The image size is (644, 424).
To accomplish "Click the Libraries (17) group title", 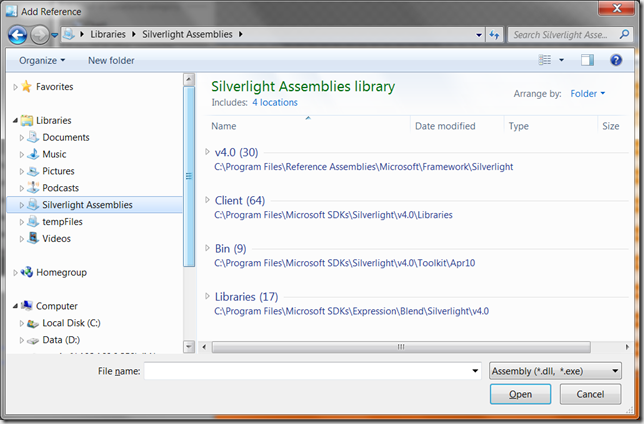I will 246,297.
